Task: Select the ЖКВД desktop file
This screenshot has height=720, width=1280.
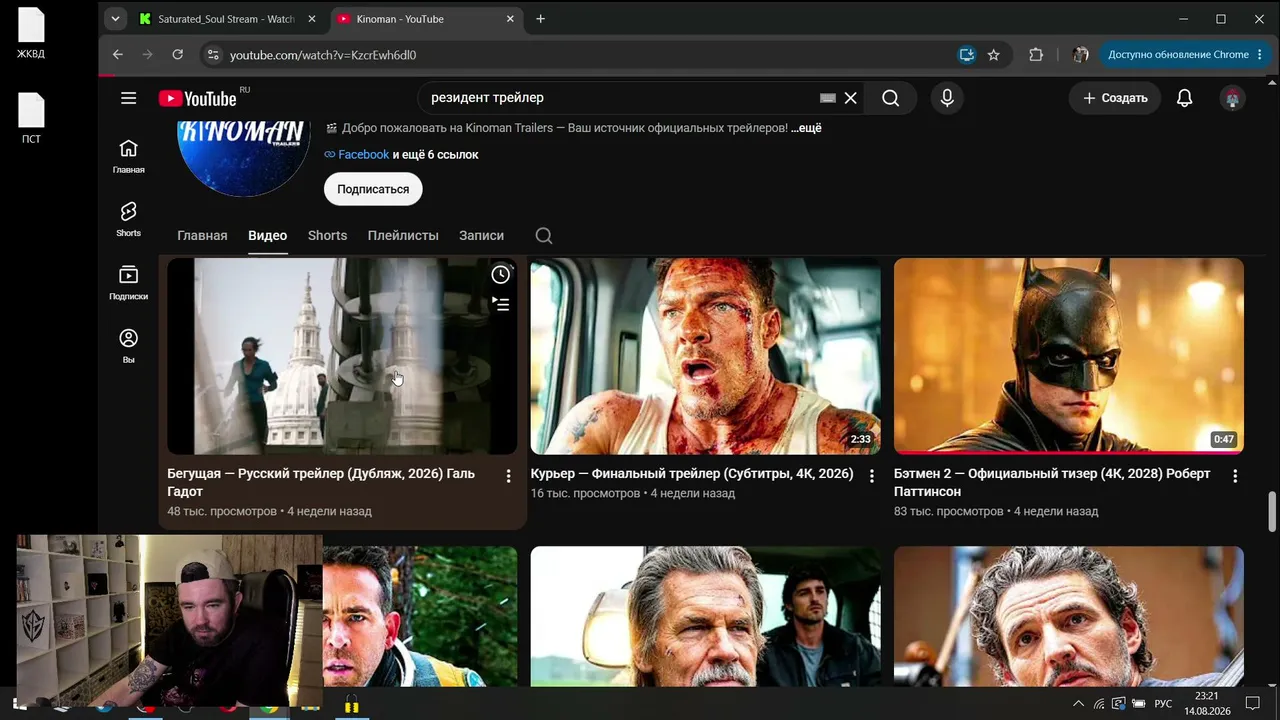Action: [x=31, y=34]
